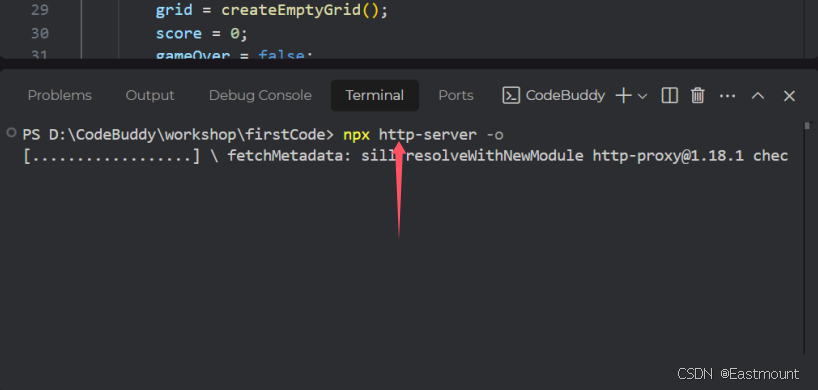Image resolution: width=818 pixels, height=390 pixels.
Task: Click the CodeBuddy terminal label
Action: 565,95
